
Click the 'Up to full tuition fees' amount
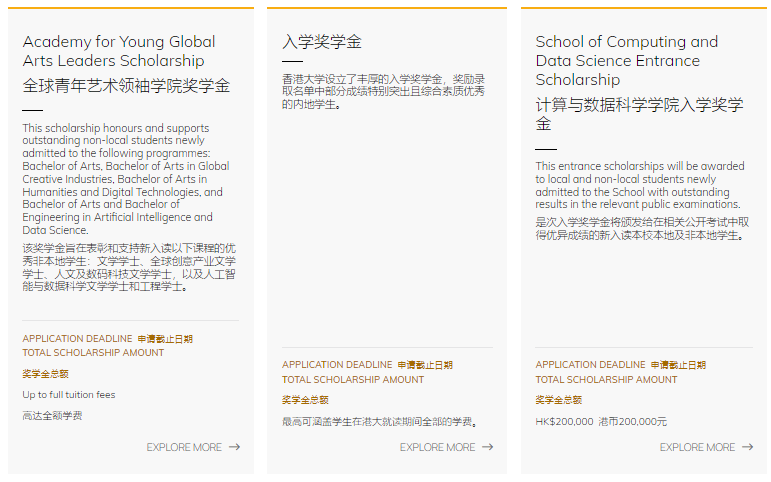[x=69, y=394]
